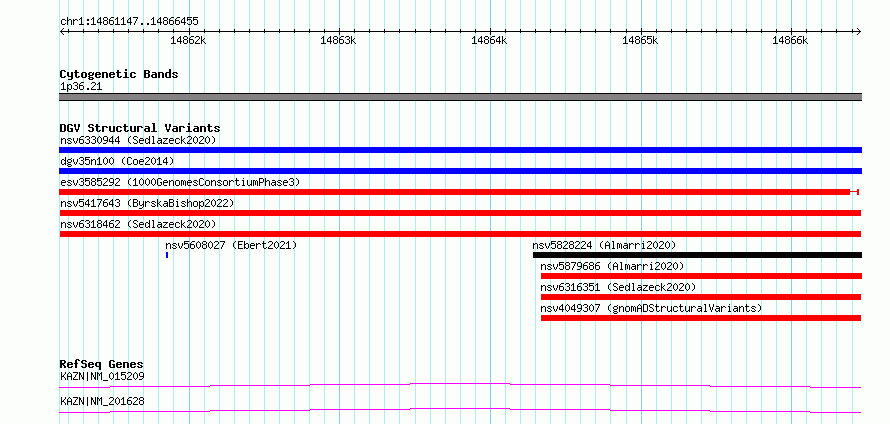Click the red bar under nsv6318462

460,234
